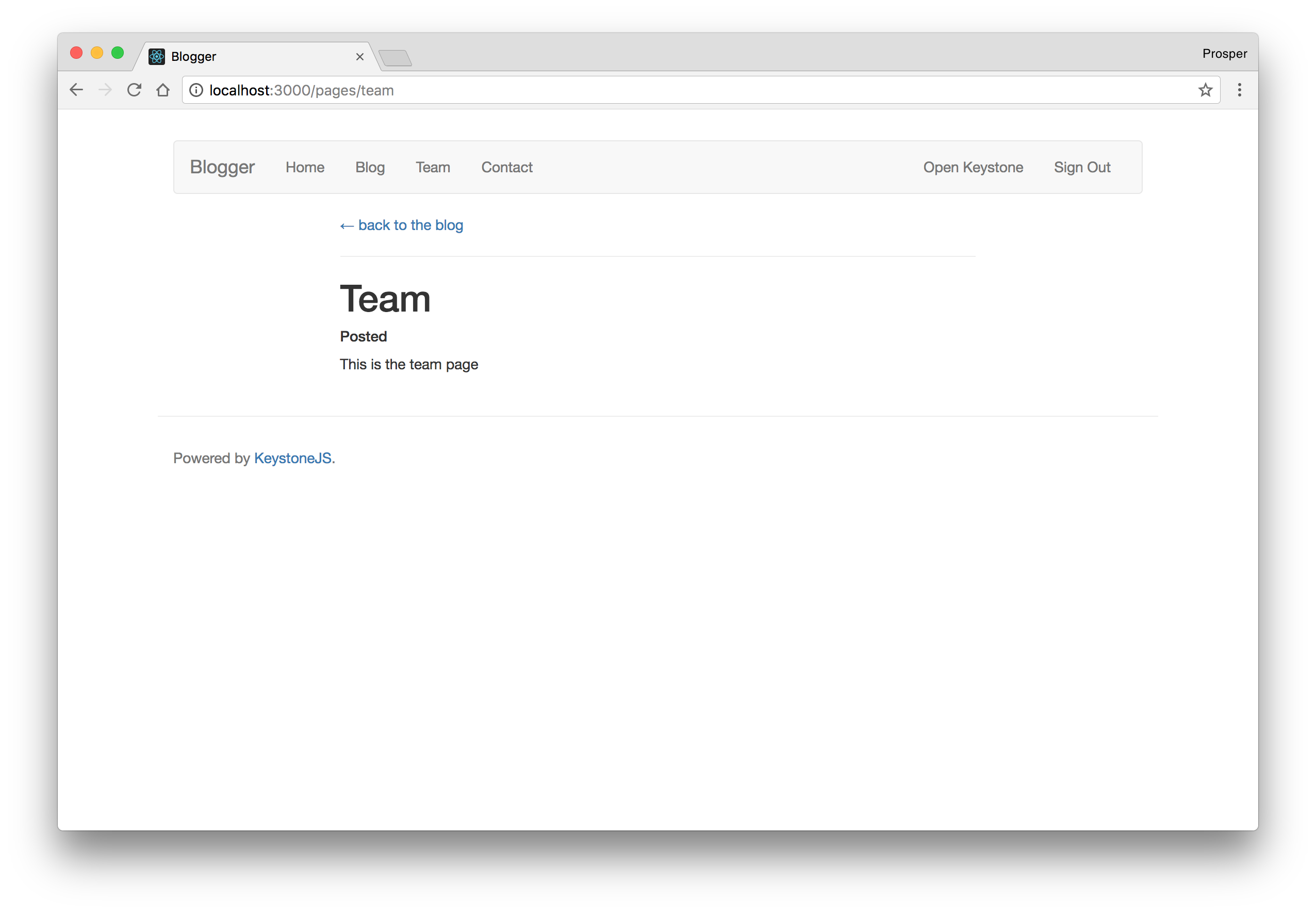This screenshot has height=913, width=1316.
Task: Select Team in the navigation bar
Action: [432, 168]
